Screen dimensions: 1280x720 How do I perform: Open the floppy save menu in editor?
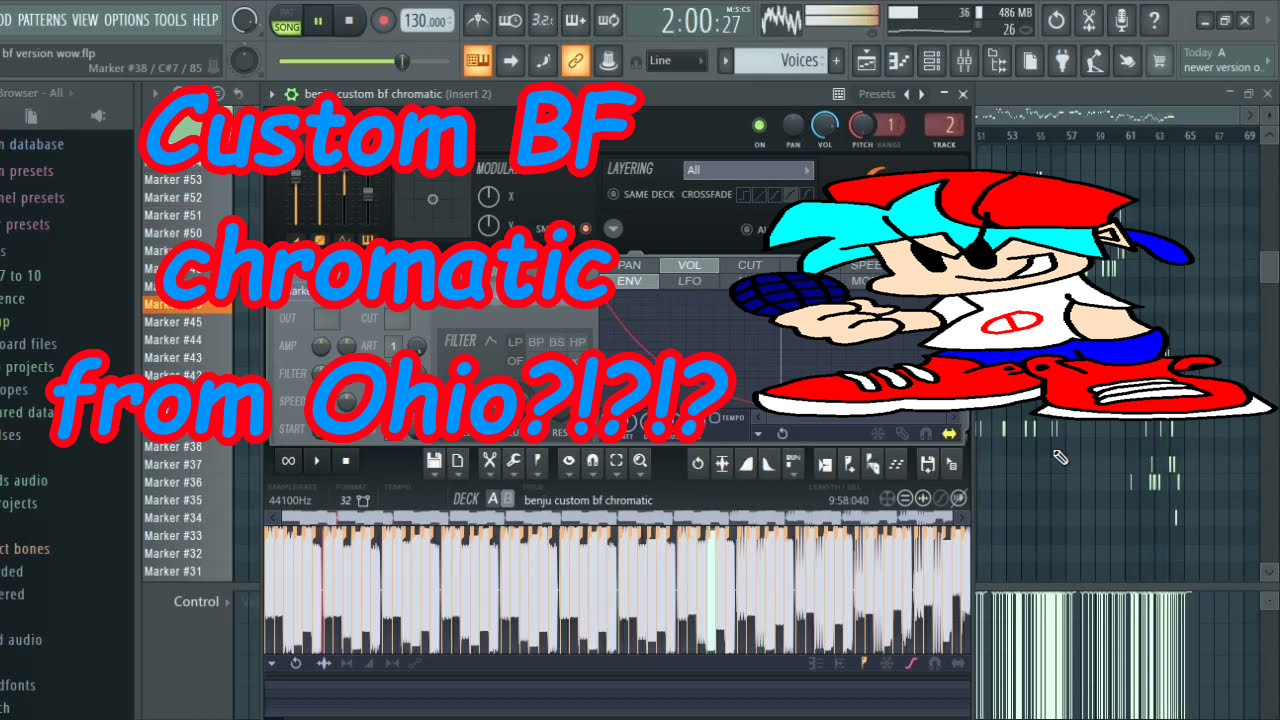coord(434,461)
